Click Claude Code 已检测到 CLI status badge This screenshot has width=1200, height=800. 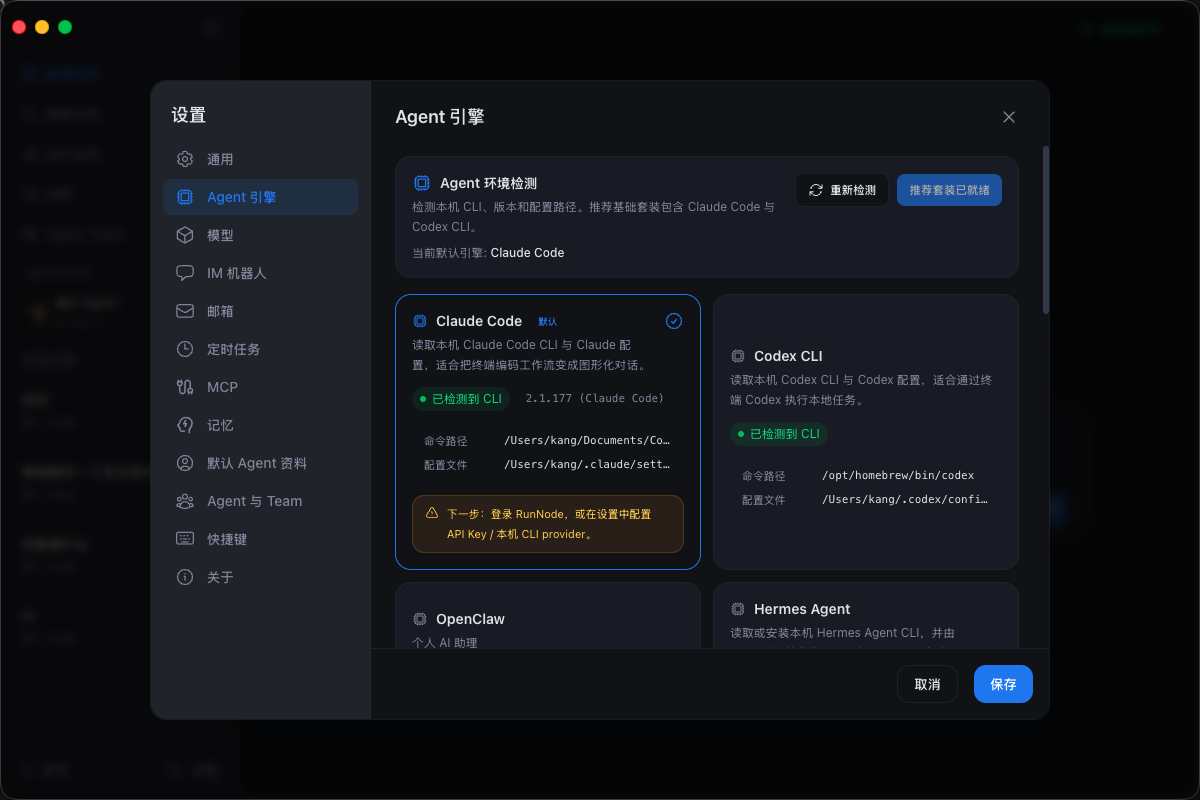pos(461,398)
